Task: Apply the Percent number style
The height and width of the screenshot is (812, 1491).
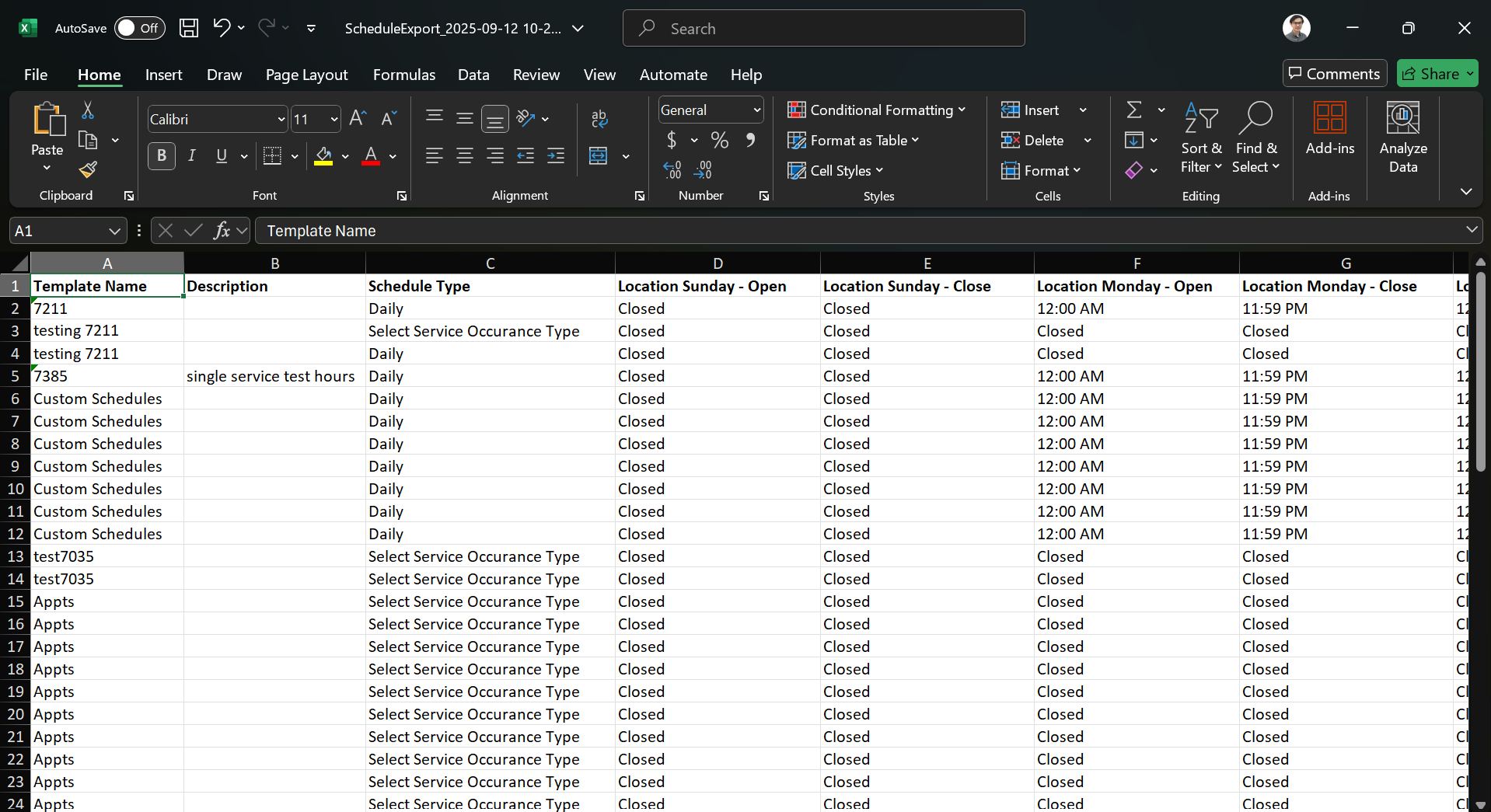Action: 719,140
